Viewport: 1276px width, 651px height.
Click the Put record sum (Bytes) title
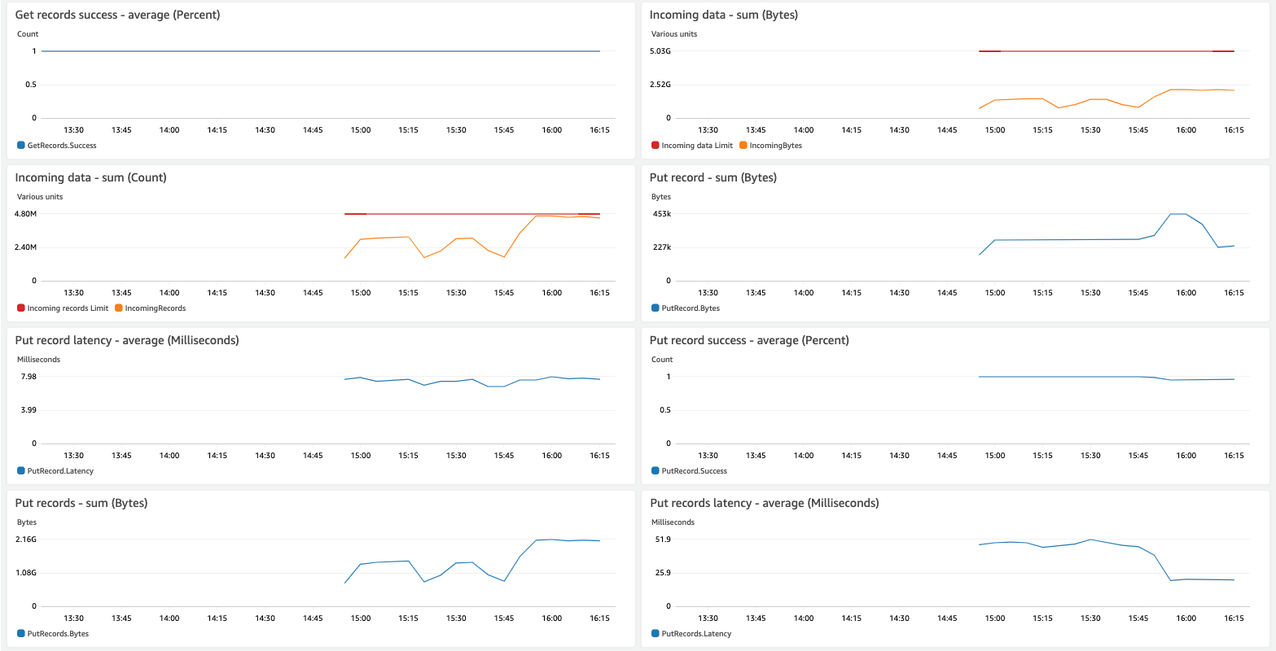click(713, 178)
